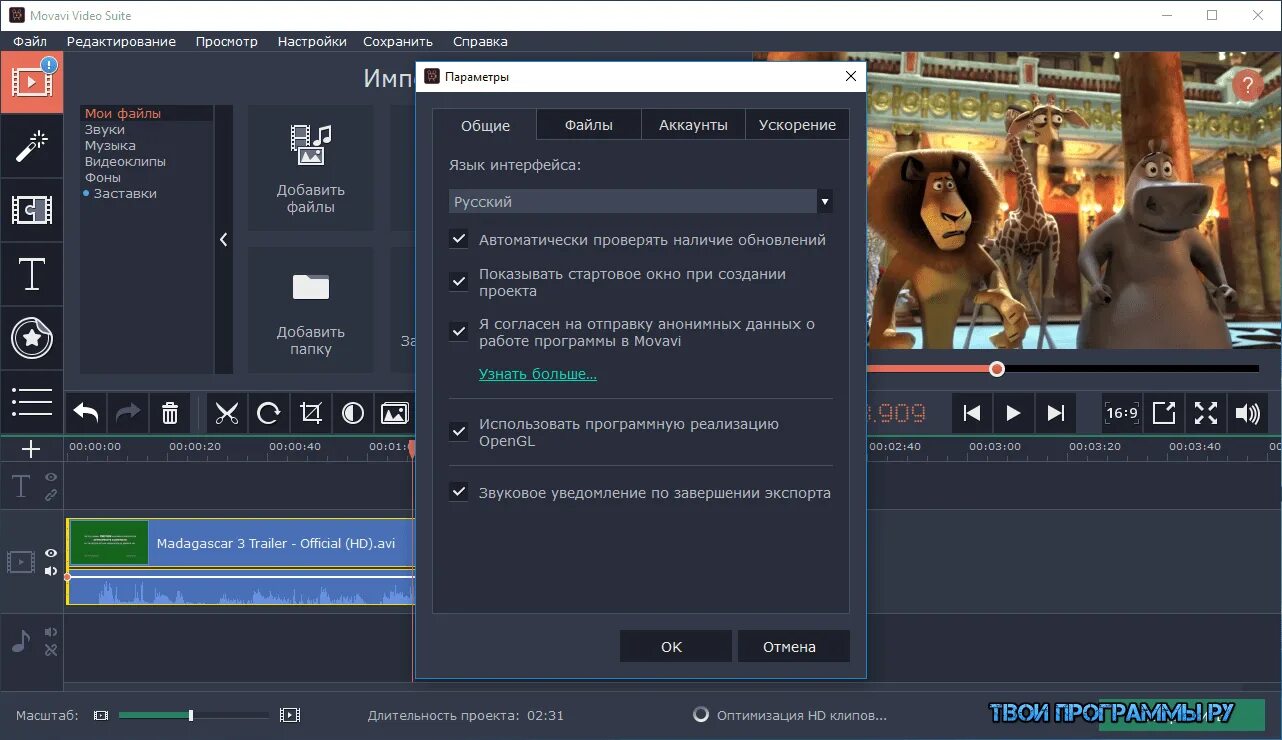Switch to Общие tab
Screen dimensions: 1282x740
[x=485, y=125]
